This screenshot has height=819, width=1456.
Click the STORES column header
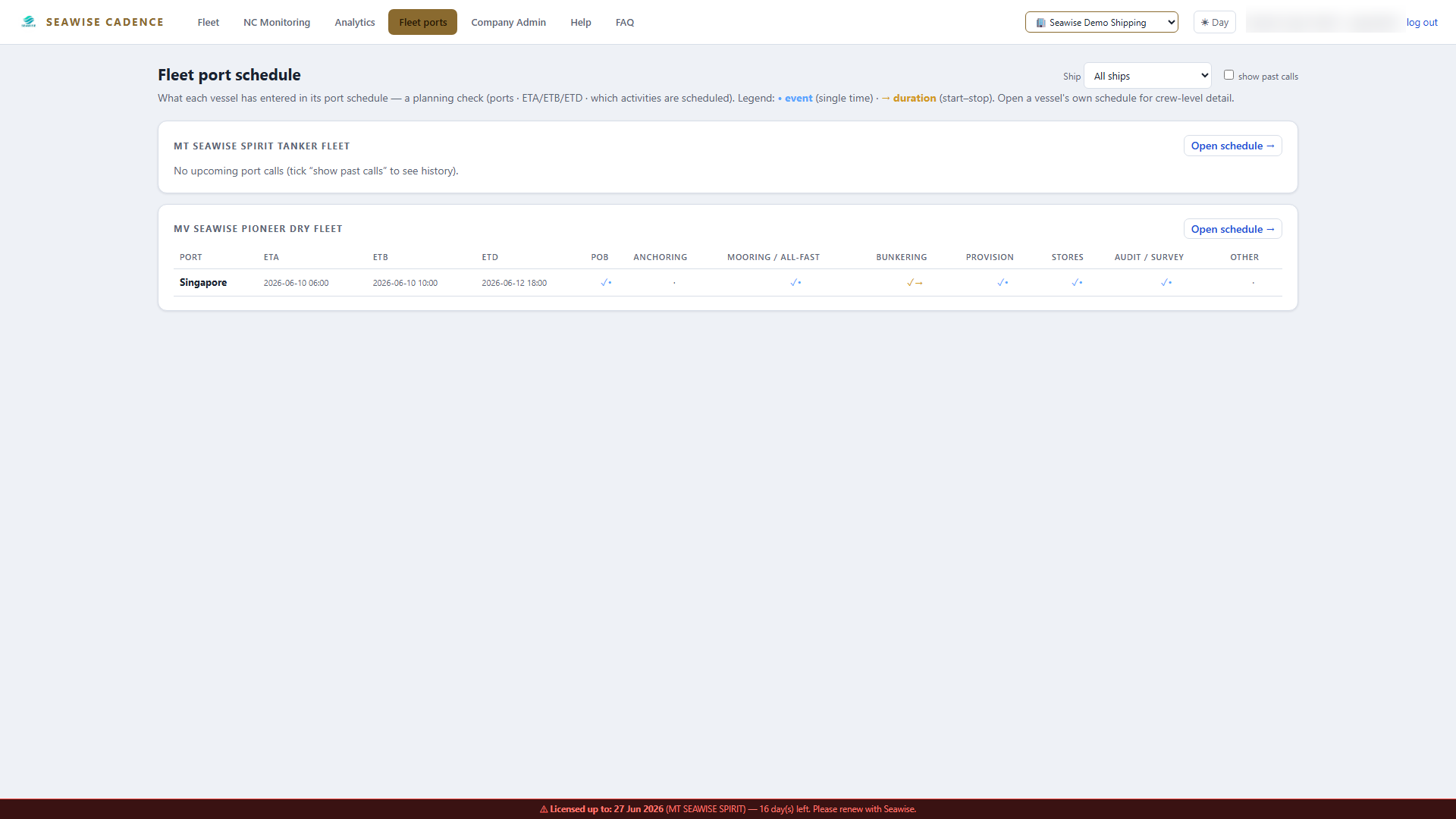pos(1067,257)
